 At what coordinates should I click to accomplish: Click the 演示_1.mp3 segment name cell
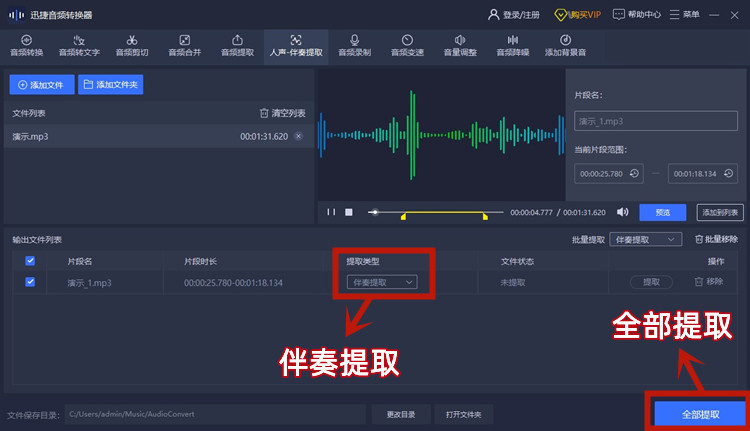tap(89, 283)
